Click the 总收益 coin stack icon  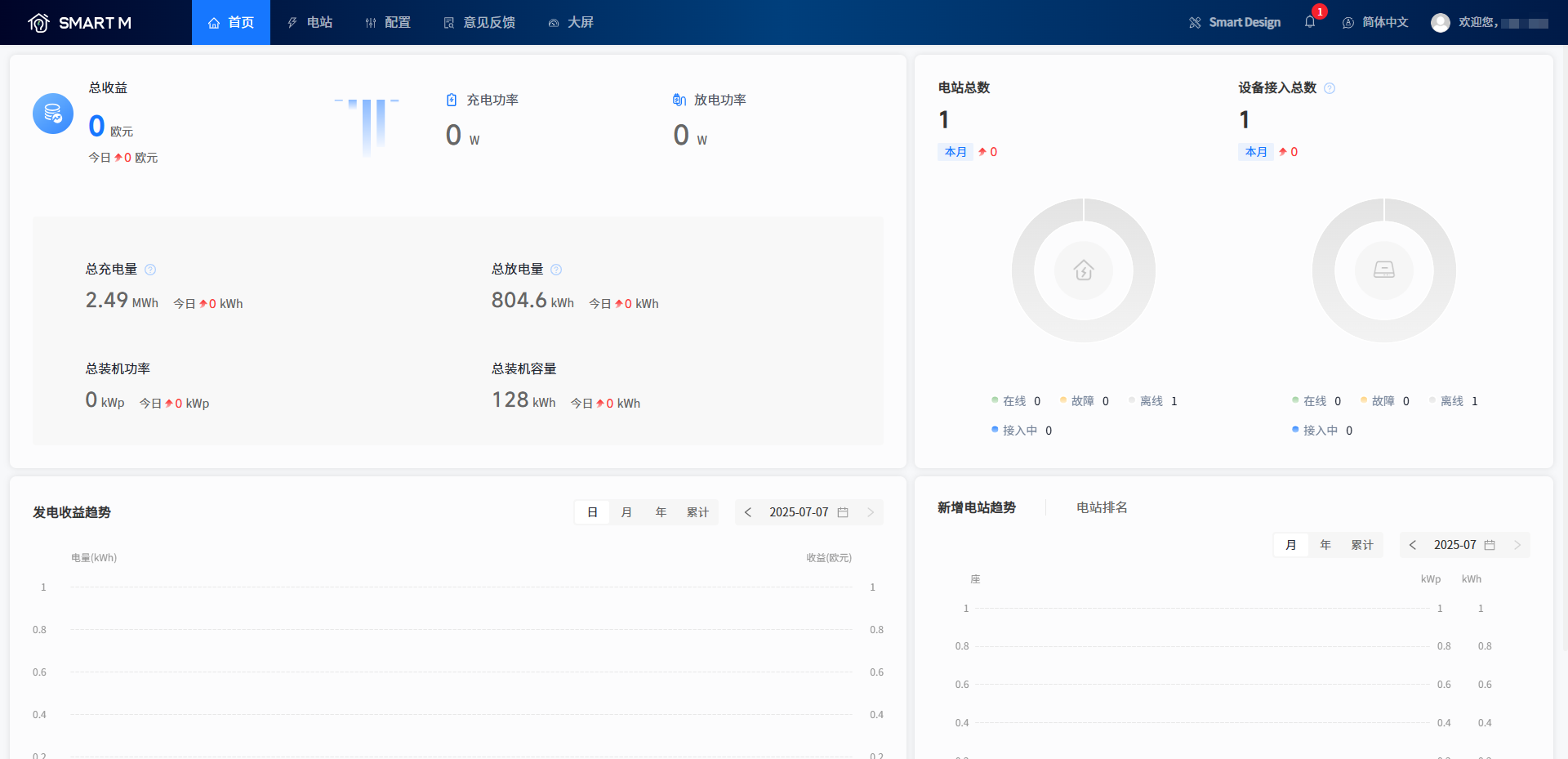coord(53,114)
